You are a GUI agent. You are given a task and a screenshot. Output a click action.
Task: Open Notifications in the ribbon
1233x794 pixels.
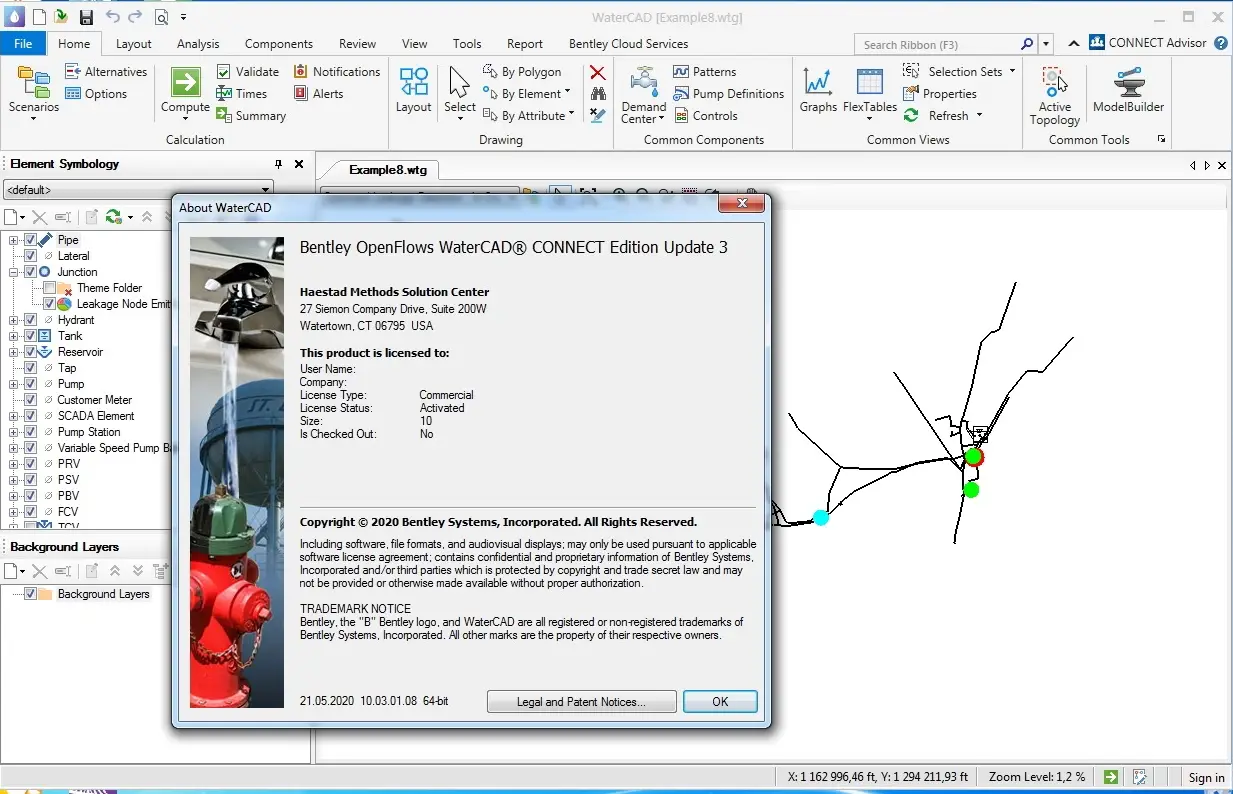point(336,72)
